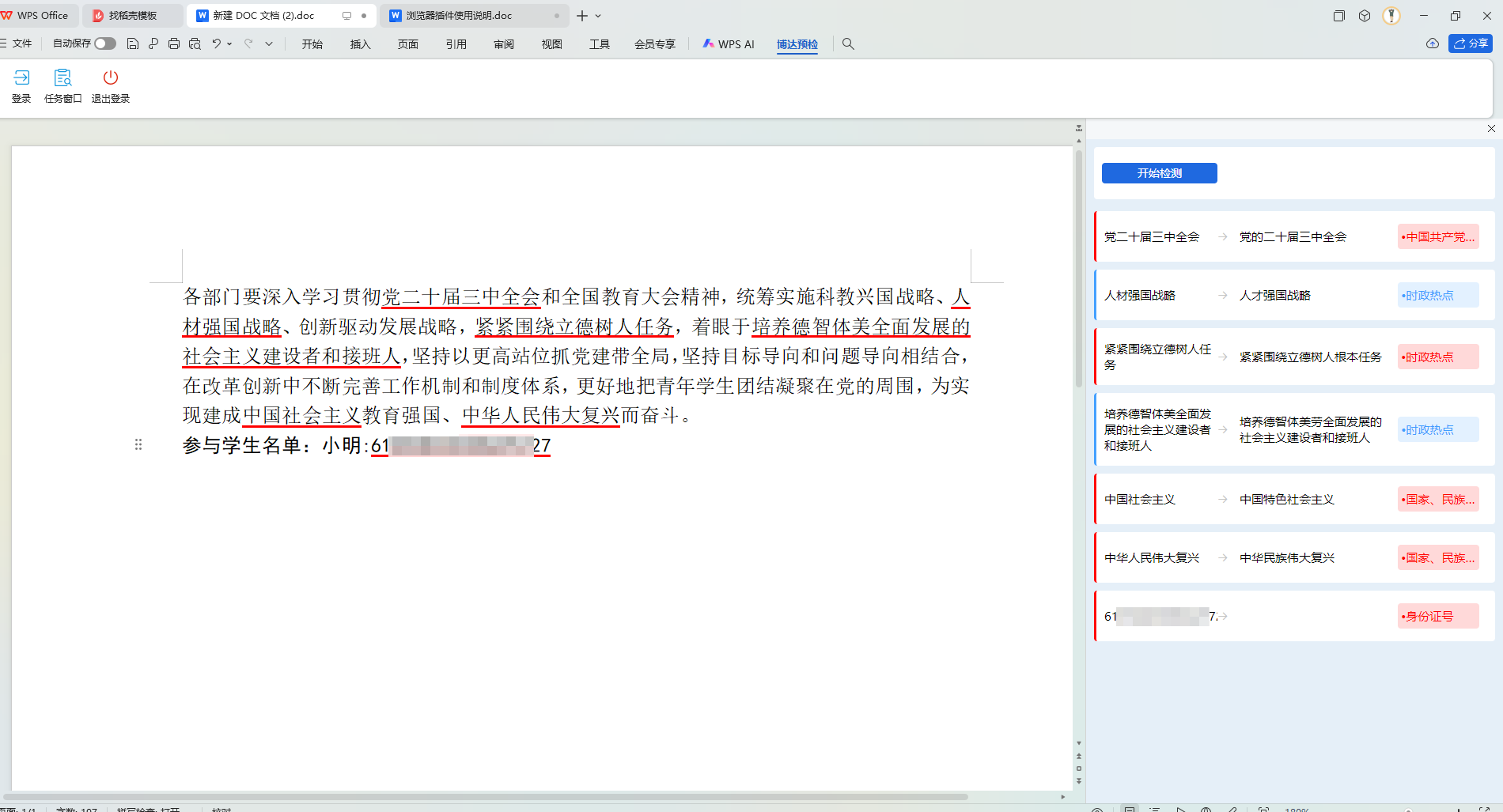The height and width of the screenshot is (812, 1503).
Task: Click the 开始检测 start detection button
Action: 1159,173
